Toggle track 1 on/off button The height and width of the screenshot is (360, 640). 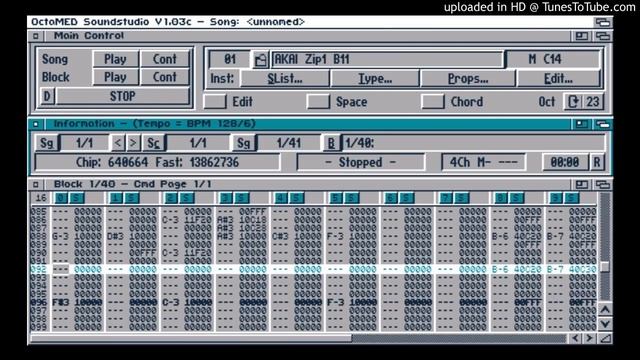coord(116,198)
